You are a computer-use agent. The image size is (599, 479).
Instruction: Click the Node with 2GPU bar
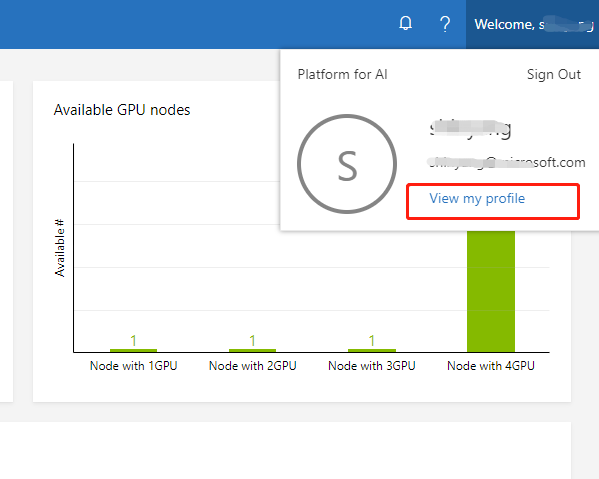pyautogui.click(x=252, y=350)
